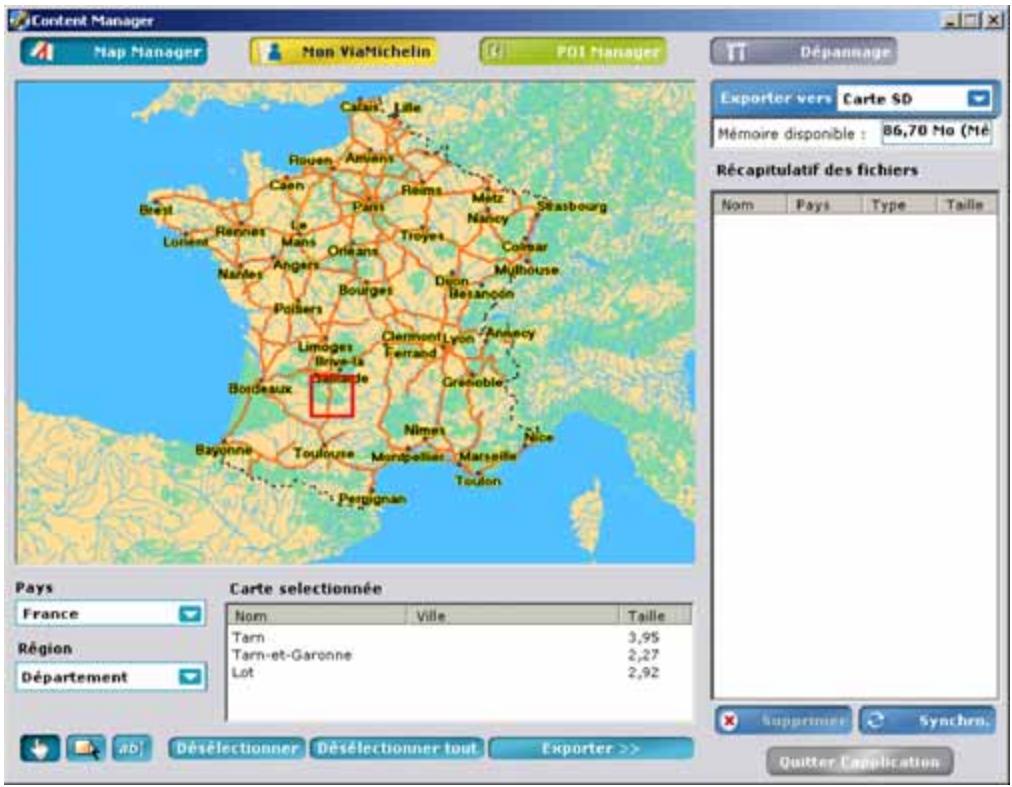
Task: Click Marseille on the map
Action: pyautogui.click(x=487, y=456)
